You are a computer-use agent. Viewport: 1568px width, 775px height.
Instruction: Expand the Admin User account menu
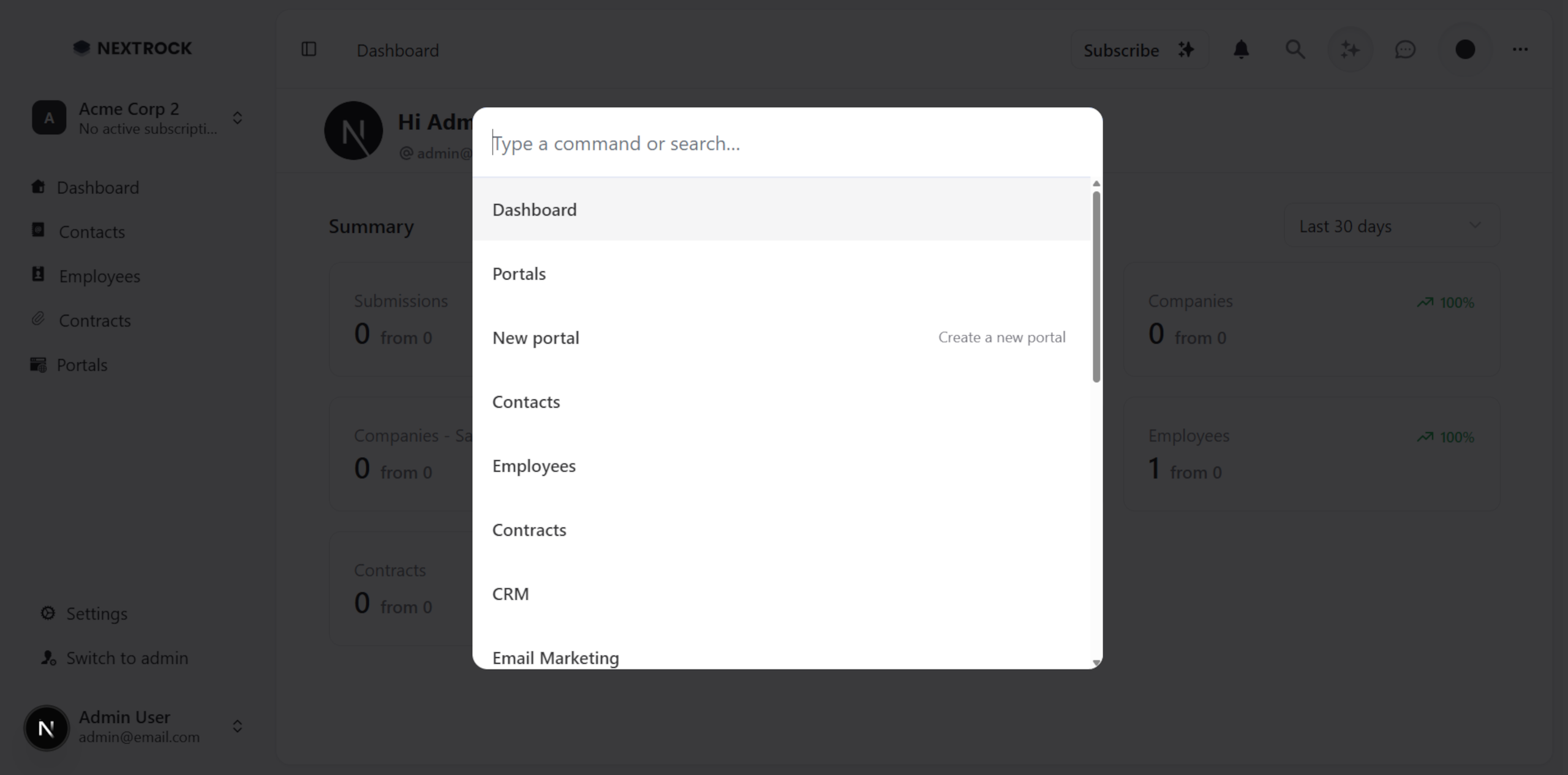[237, 727]
